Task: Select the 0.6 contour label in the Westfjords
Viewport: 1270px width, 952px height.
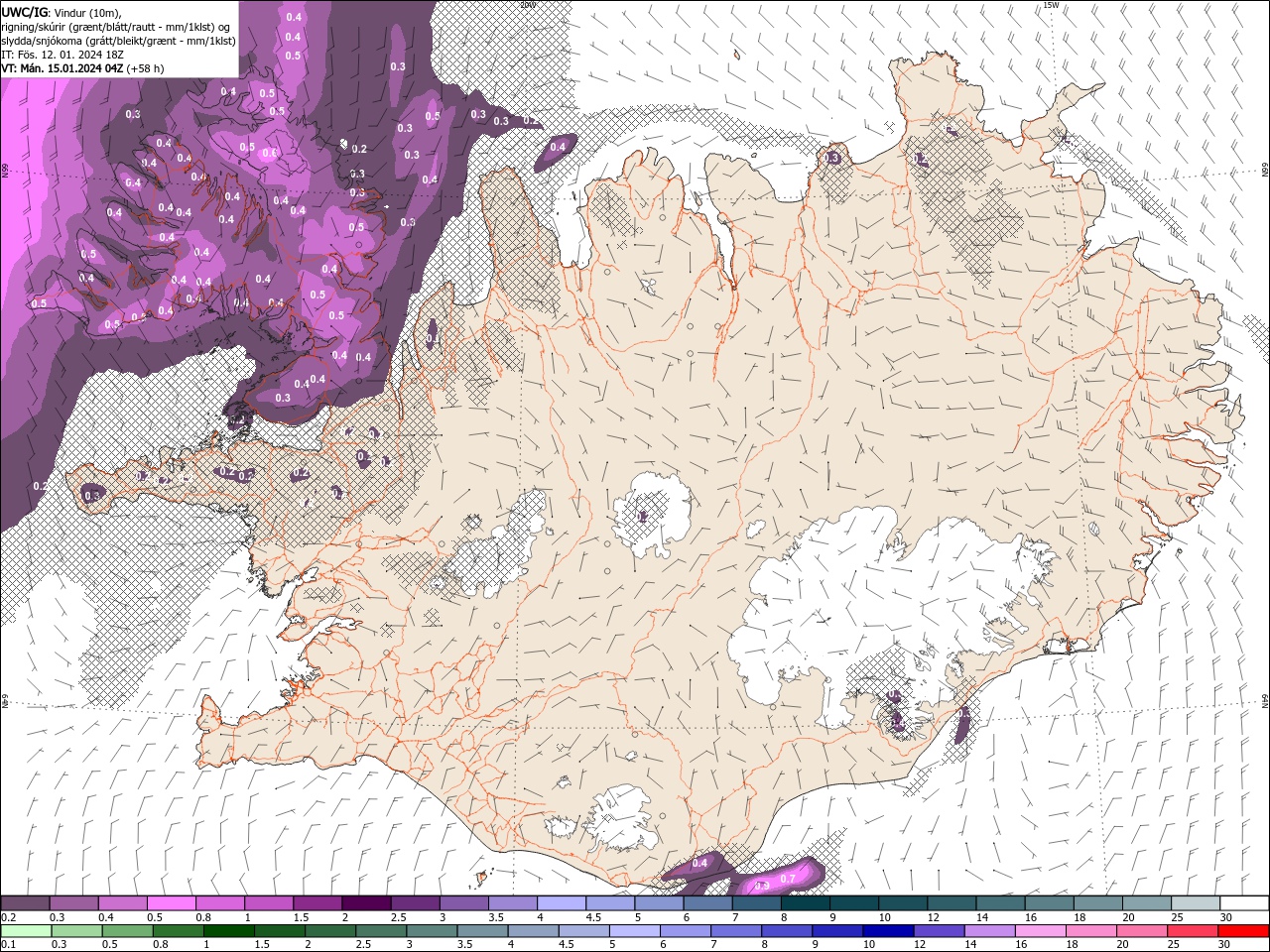Action: (269, 153)
